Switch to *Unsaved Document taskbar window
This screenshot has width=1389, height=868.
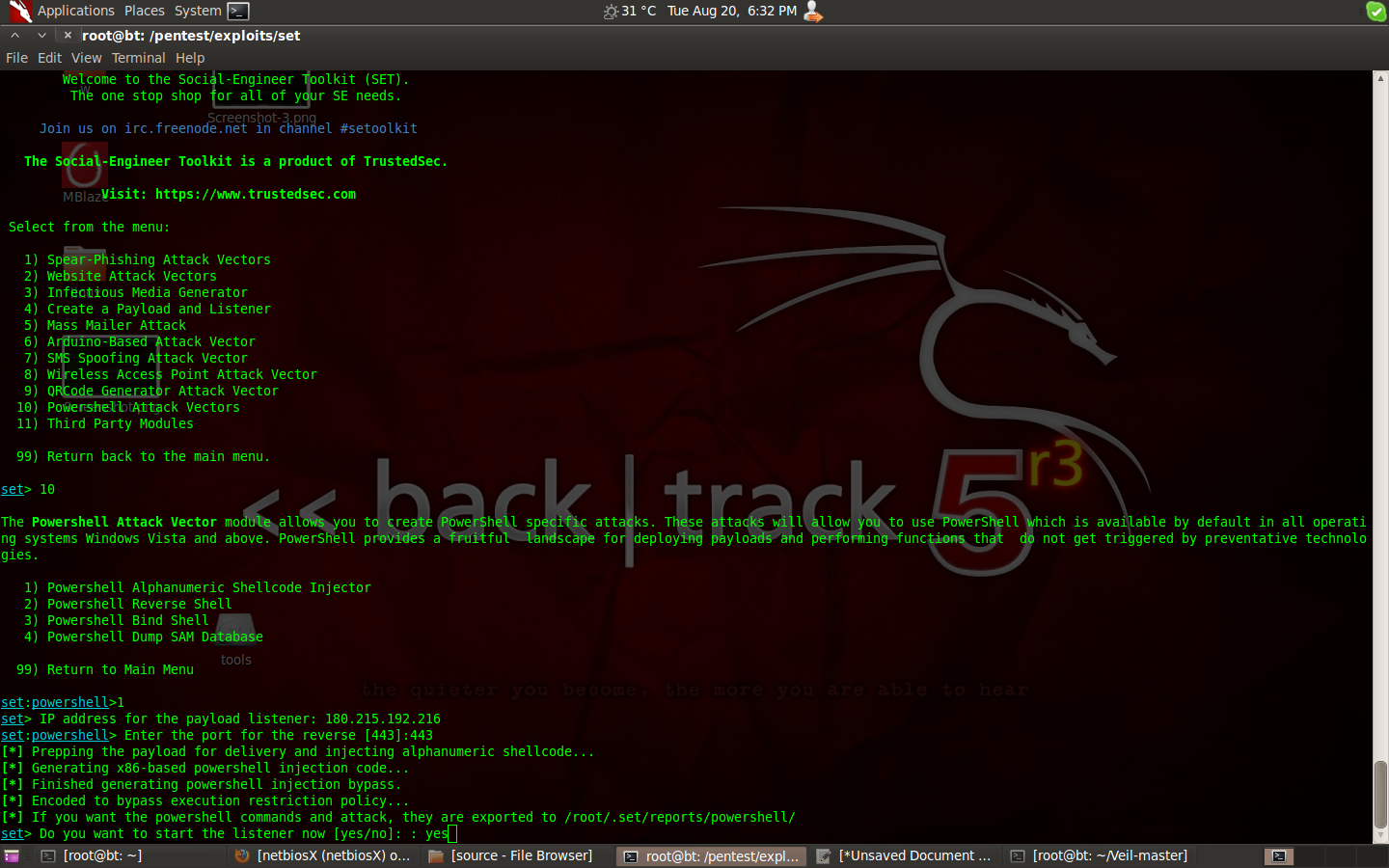point(906,856)
